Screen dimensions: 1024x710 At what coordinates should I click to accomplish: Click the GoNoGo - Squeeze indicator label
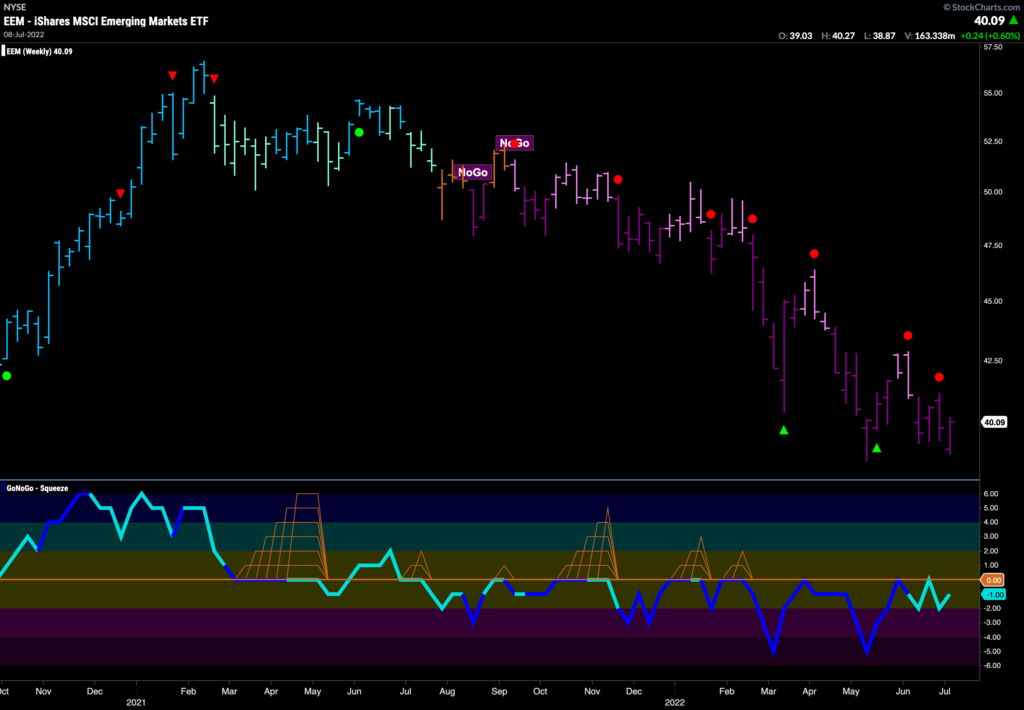click(x=37, y=488)
